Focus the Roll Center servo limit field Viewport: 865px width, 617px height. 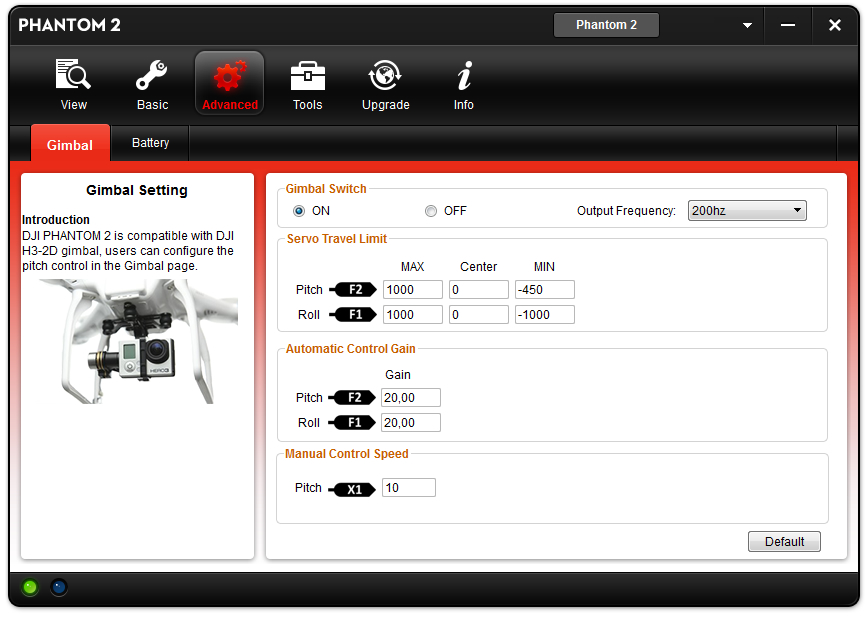click(x=479, y=315)
